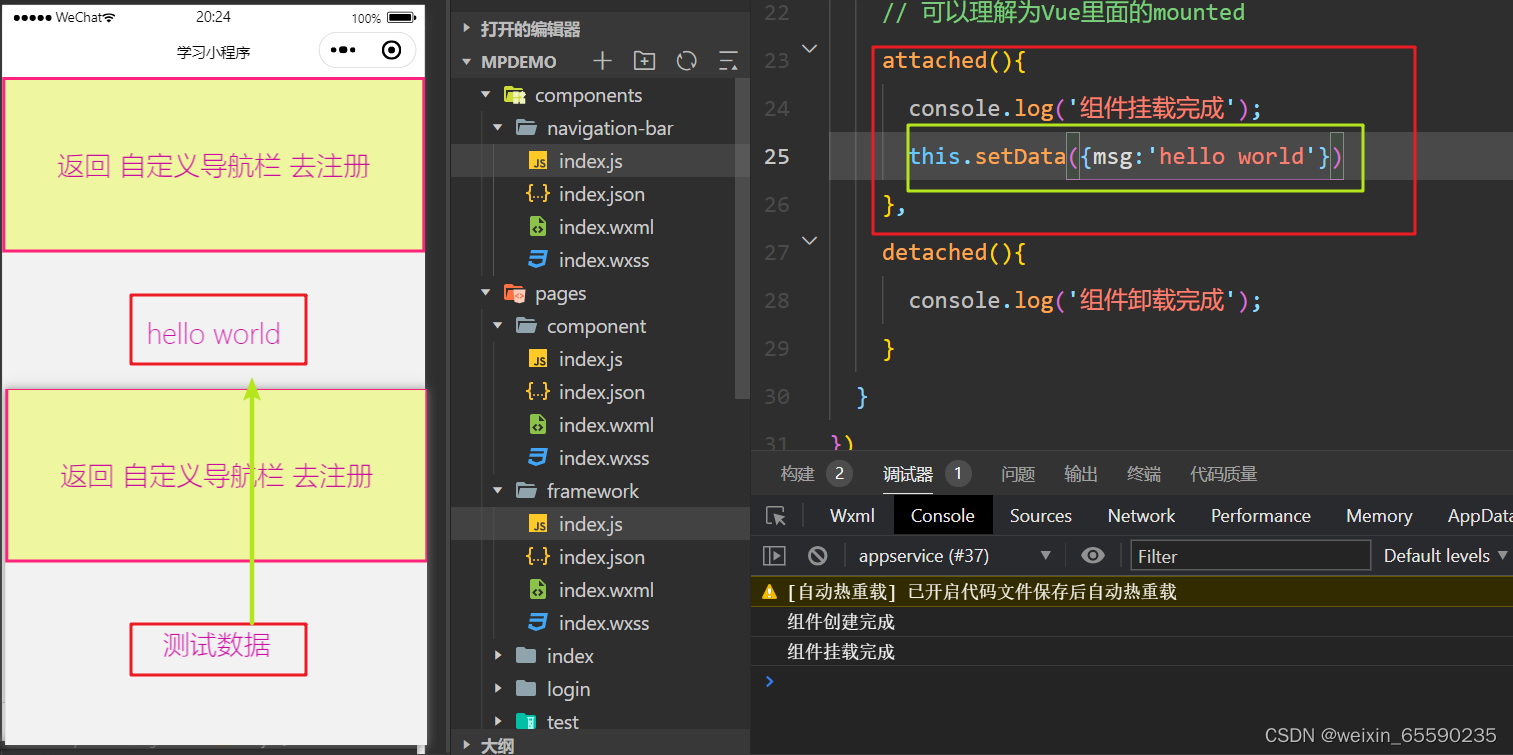
Task: Click the 组件挂载完成 console log line
Action: click(x=841, y=652)
